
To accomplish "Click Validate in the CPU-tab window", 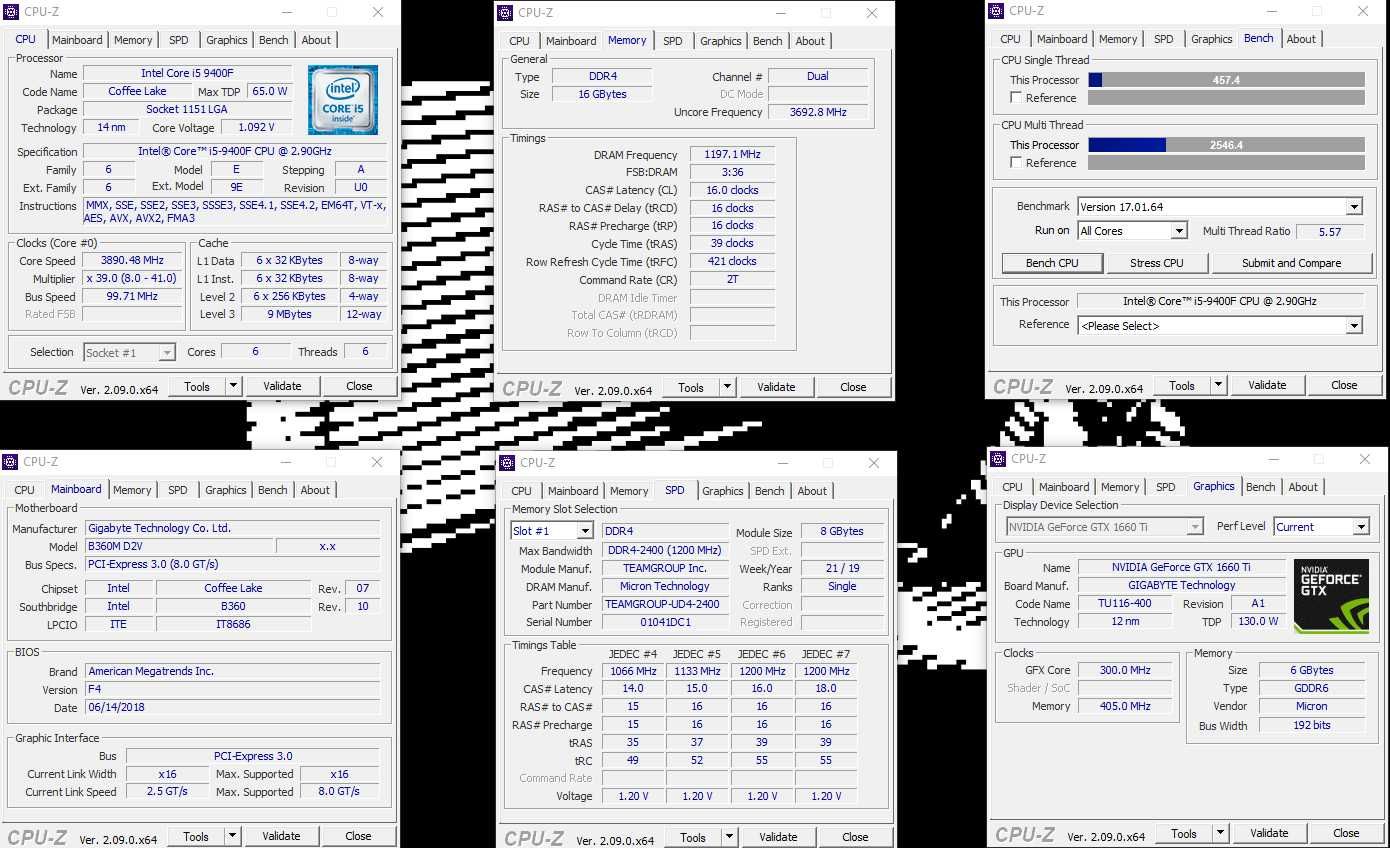I will point(282,386).
